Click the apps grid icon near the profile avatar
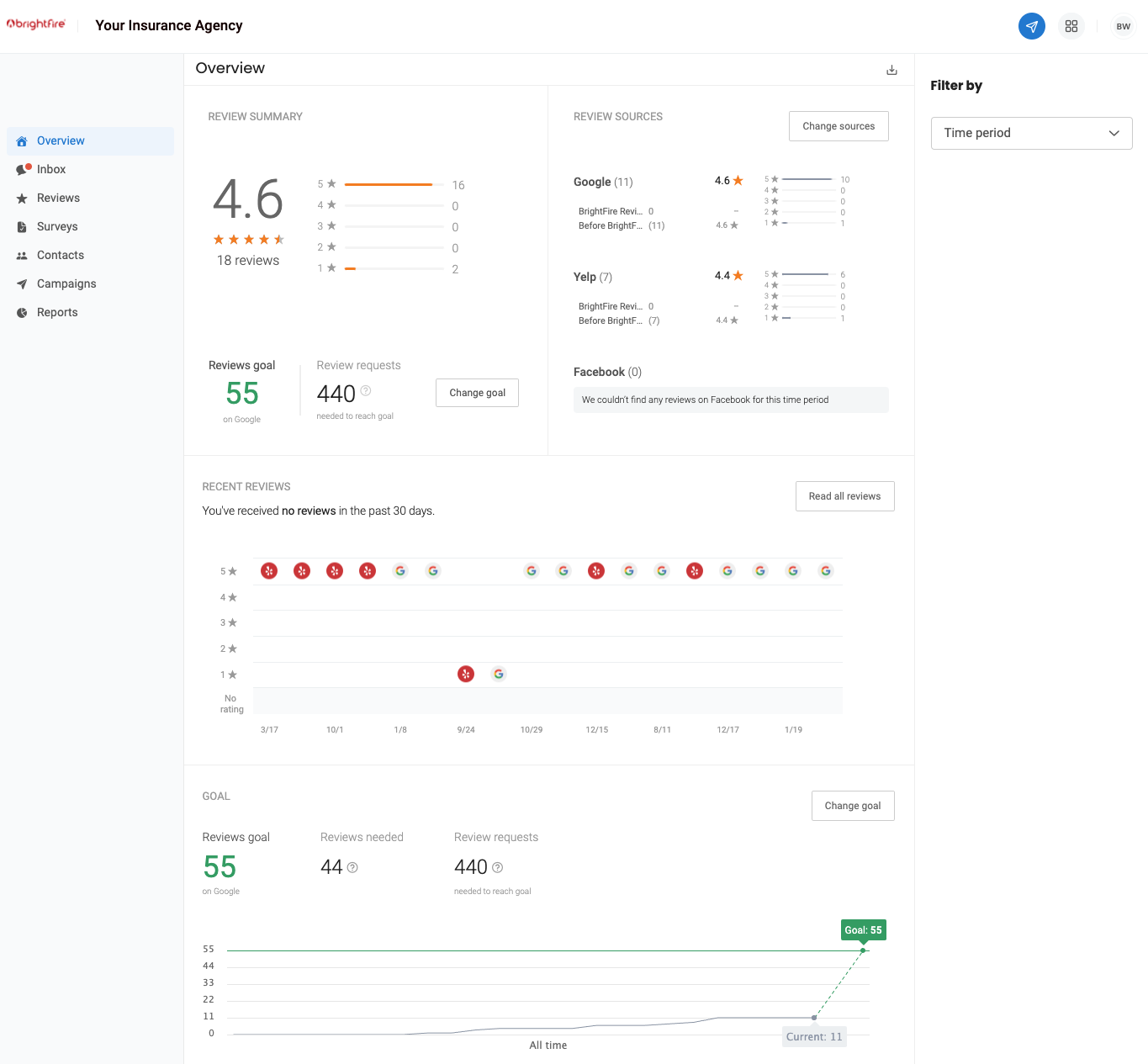This screenshot has width=1148, height=1064. (x=1071, y=26)
